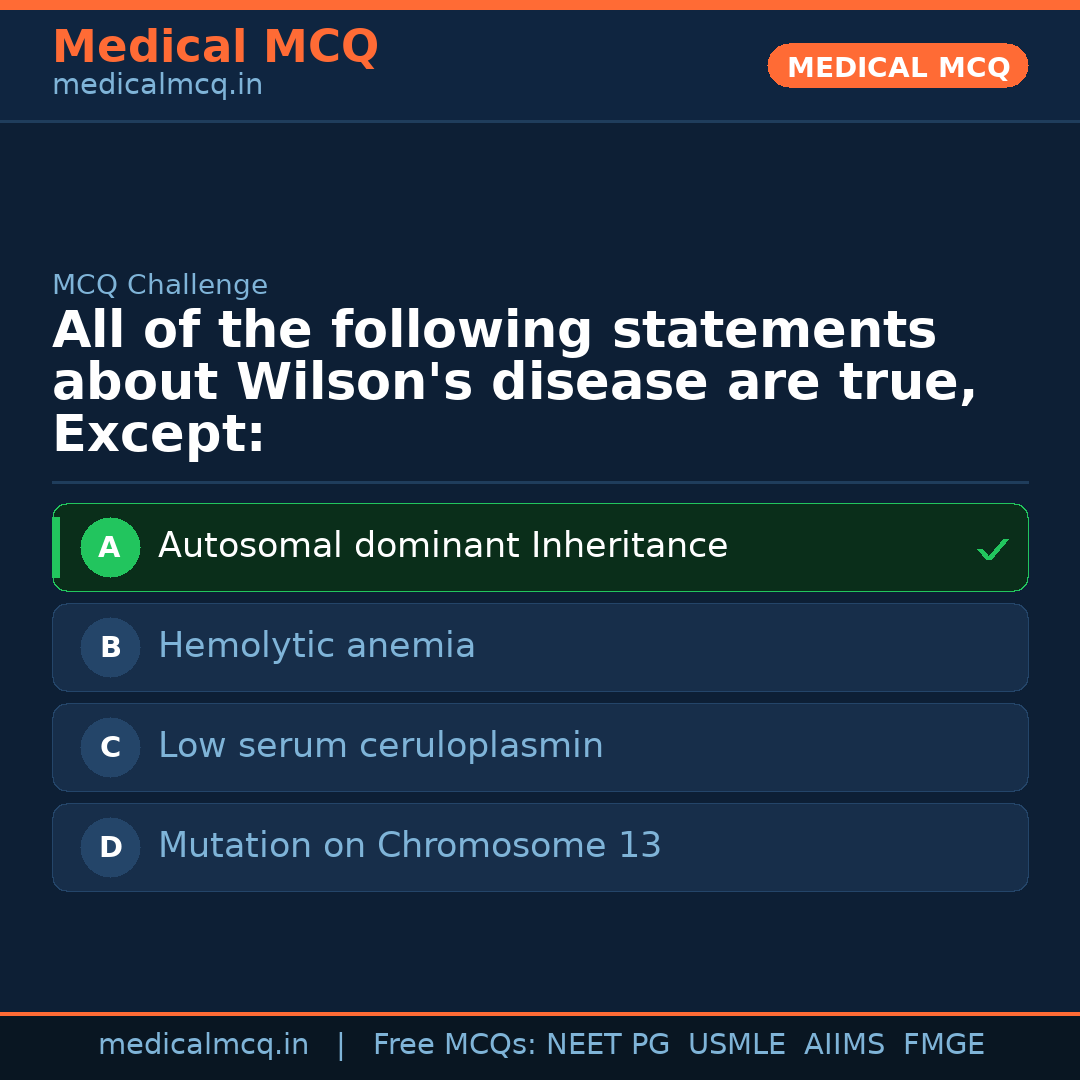Click the "C" letter circle

click(x=110, y=747)
